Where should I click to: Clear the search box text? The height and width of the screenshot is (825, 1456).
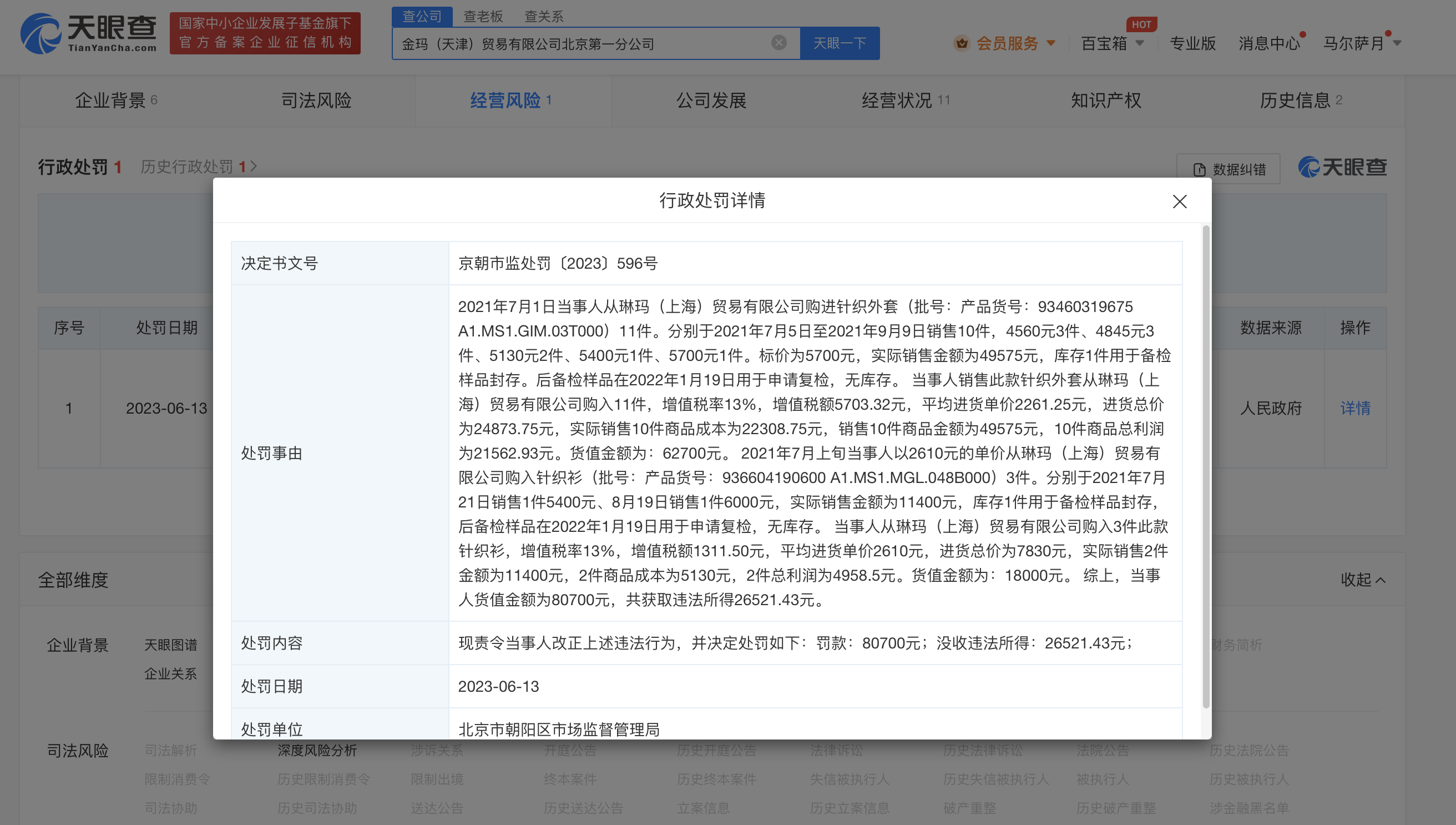pyautogui.click(x=778, y=43)
